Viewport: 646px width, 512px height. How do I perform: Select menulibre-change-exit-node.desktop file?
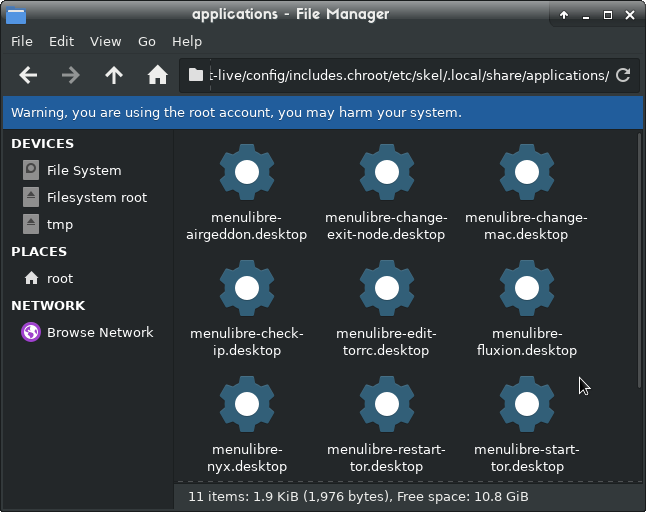(x=386, y=173)
